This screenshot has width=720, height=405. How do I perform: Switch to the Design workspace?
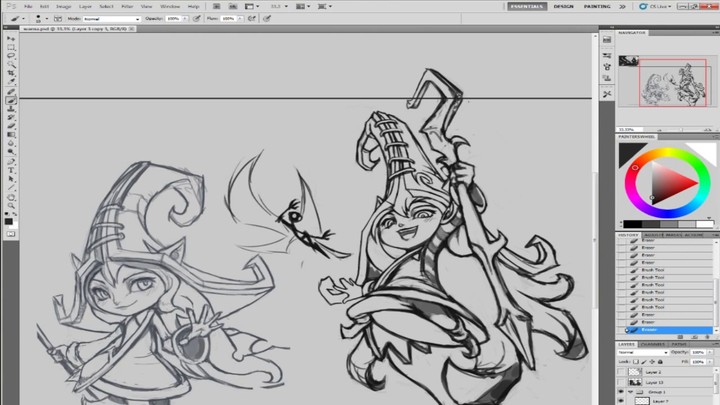click(563, 6)
